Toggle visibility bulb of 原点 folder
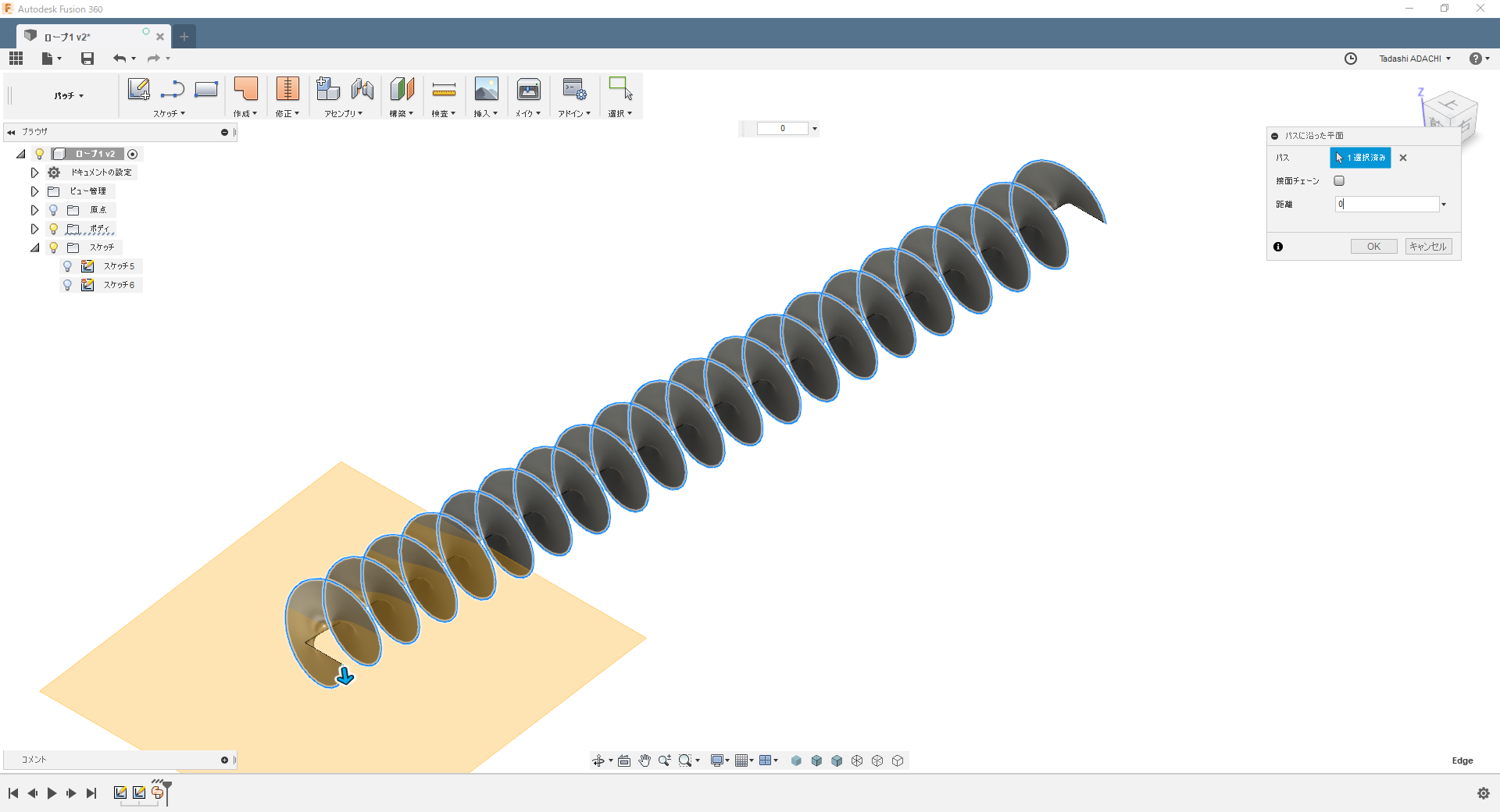Image resolution: width=1500 pixels, height=812 pixels. click(x=54, y=210)
